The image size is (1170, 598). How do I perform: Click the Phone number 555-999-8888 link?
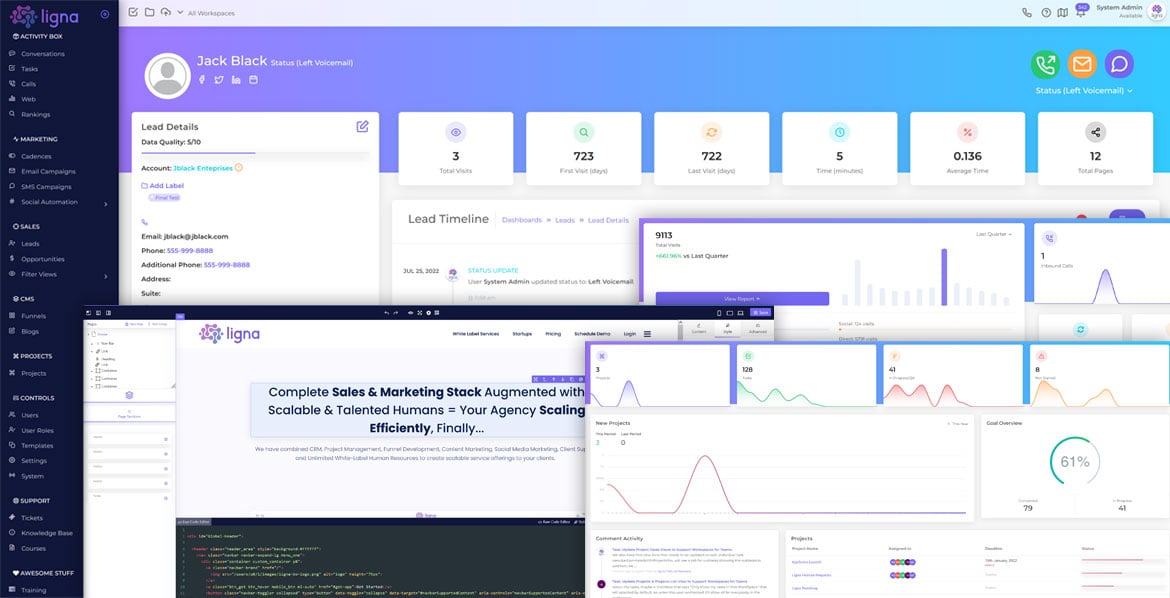[x=190, y=251]
